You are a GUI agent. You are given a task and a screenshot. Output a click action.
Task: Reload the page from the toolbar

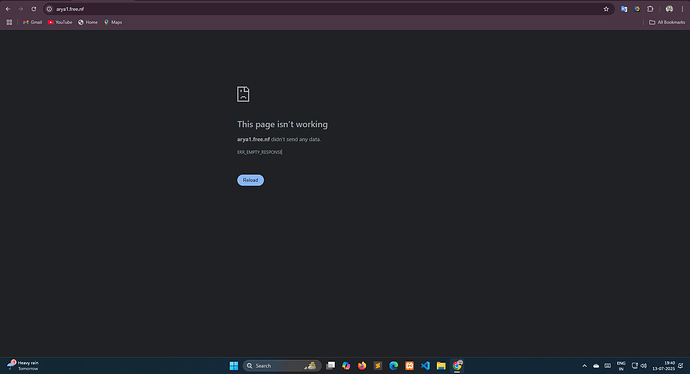[33, 9]
